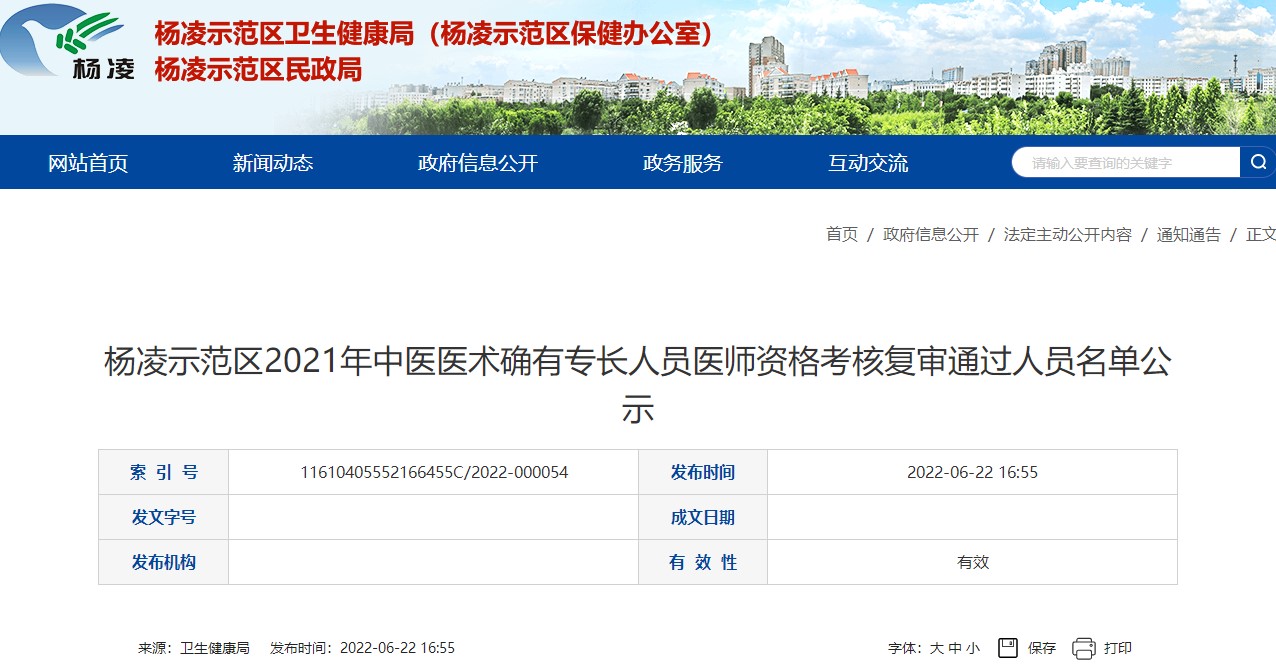Set font size to small (小)
This screenshot has height=665, width=1276.
tap(973, 648)
